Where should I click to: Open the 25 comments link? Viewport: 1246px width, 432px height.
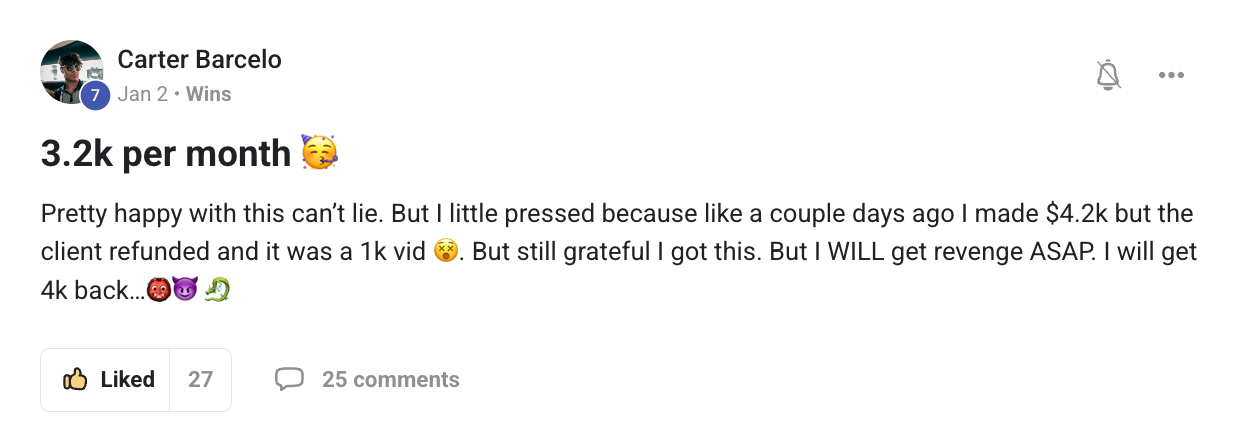click(390, 380)
